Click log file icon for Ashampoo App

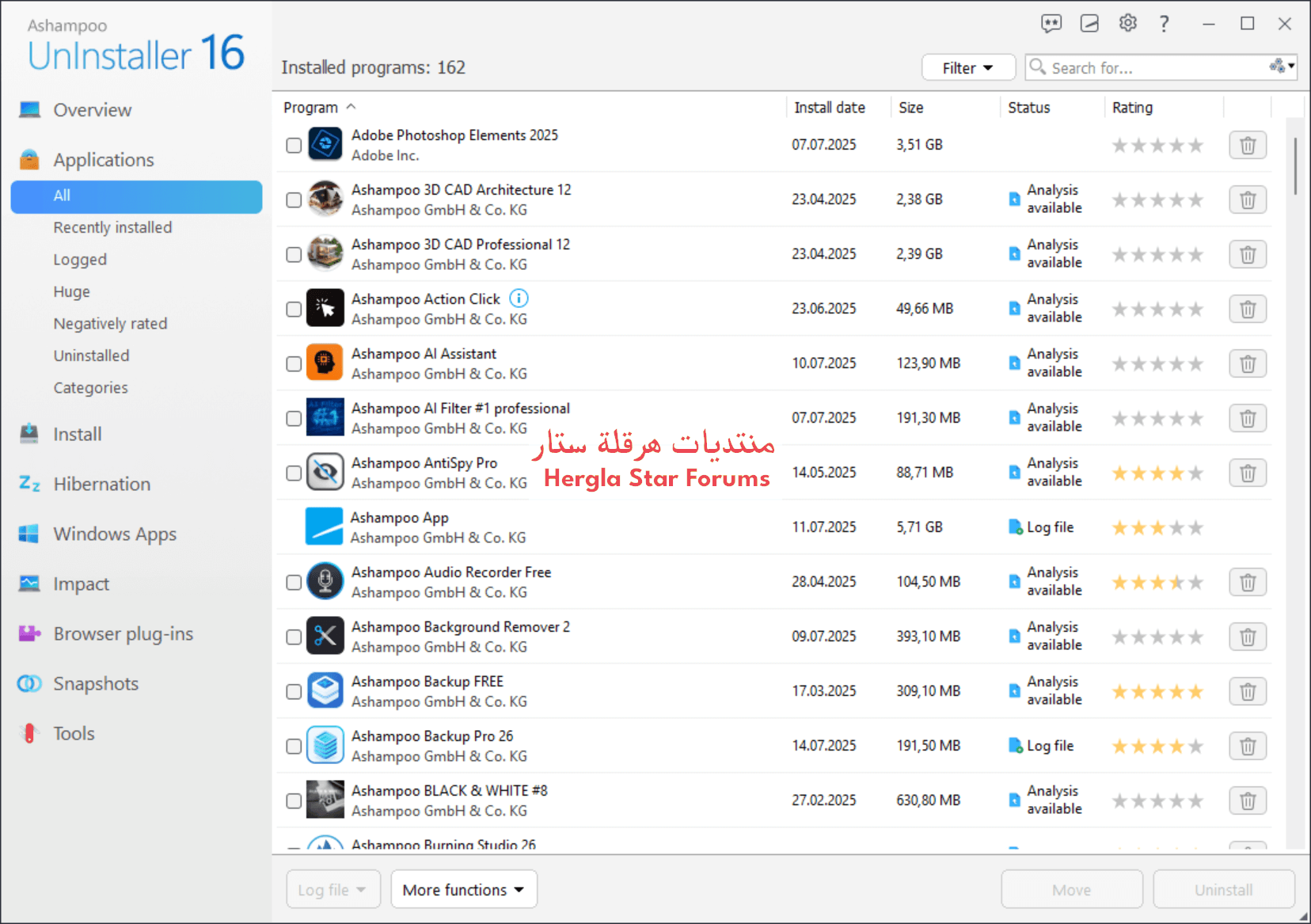1015,527
